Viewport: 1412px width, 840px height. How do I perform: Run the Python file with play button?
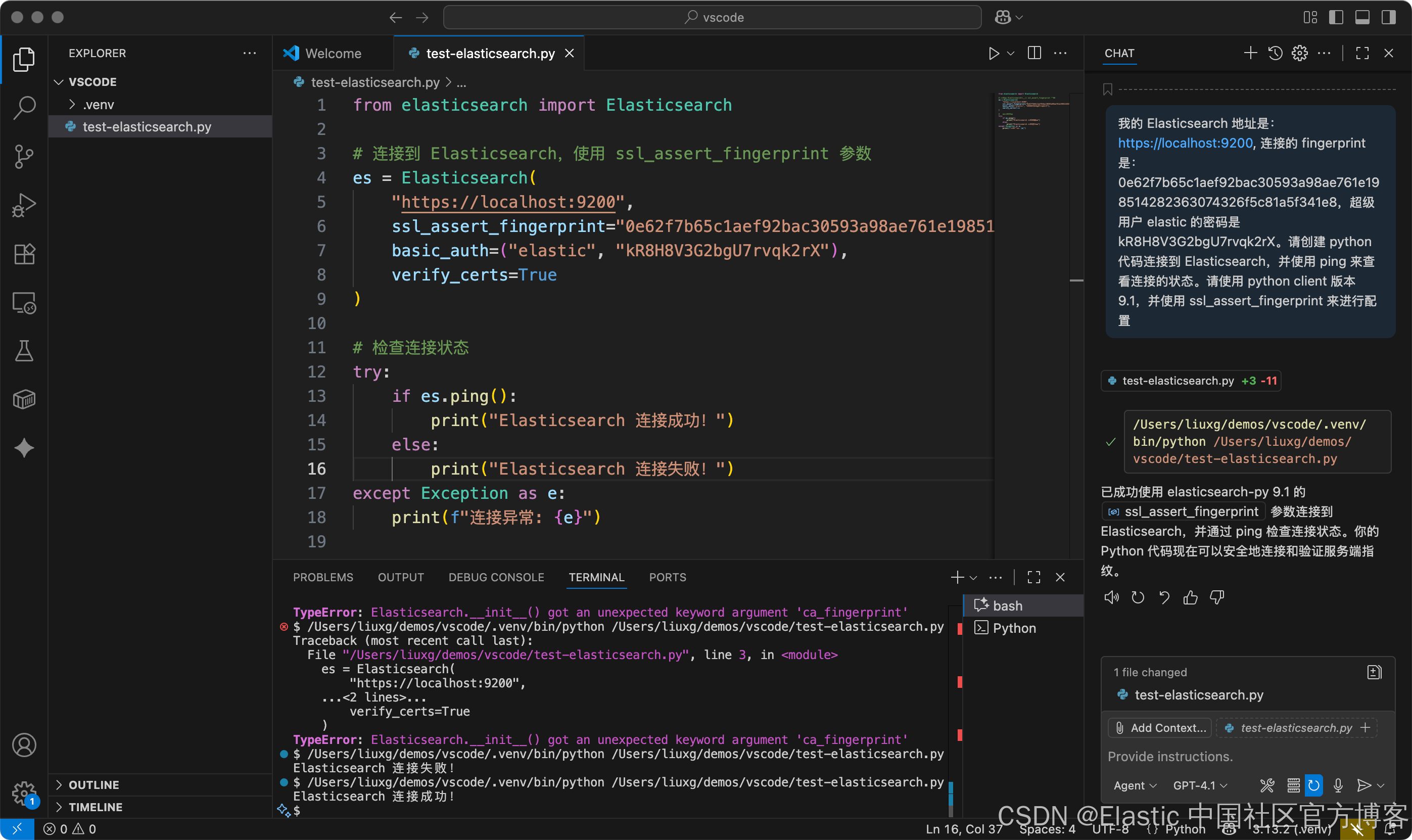[994, 53]
